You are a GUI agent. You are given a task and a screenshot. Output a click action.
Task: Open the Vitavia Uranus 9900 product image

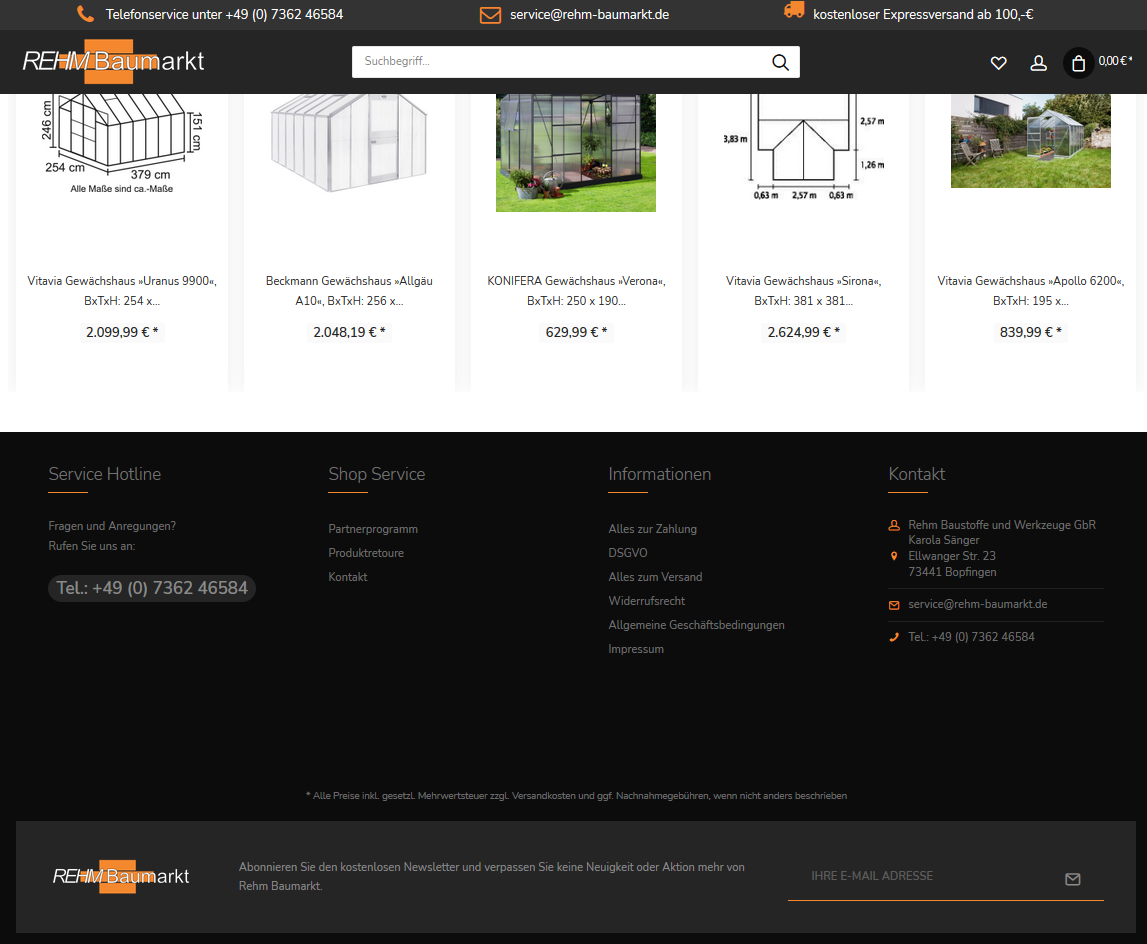[121, 145]
